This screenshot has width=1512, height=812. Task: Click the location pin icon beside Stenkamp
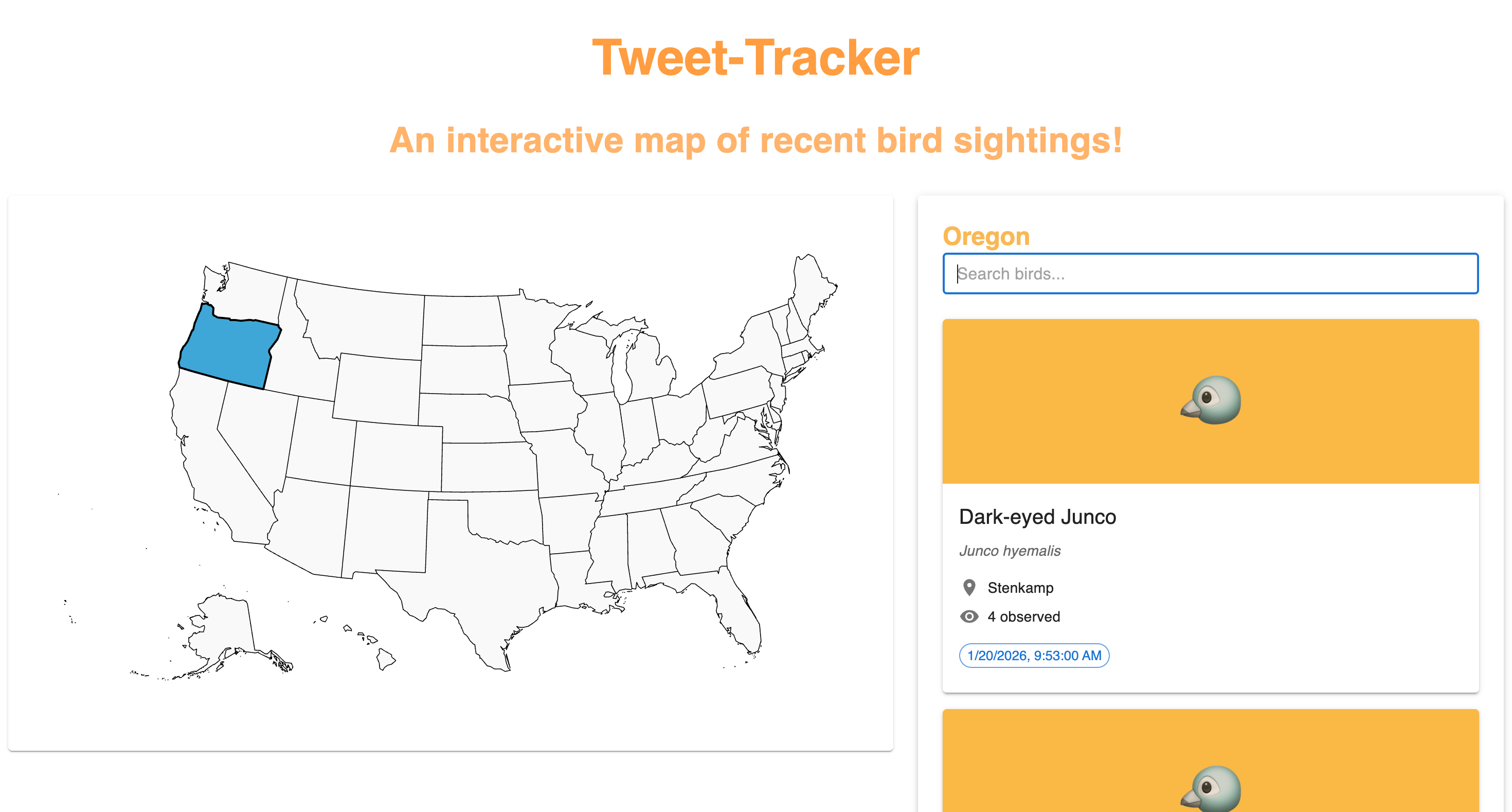point(969,588)
